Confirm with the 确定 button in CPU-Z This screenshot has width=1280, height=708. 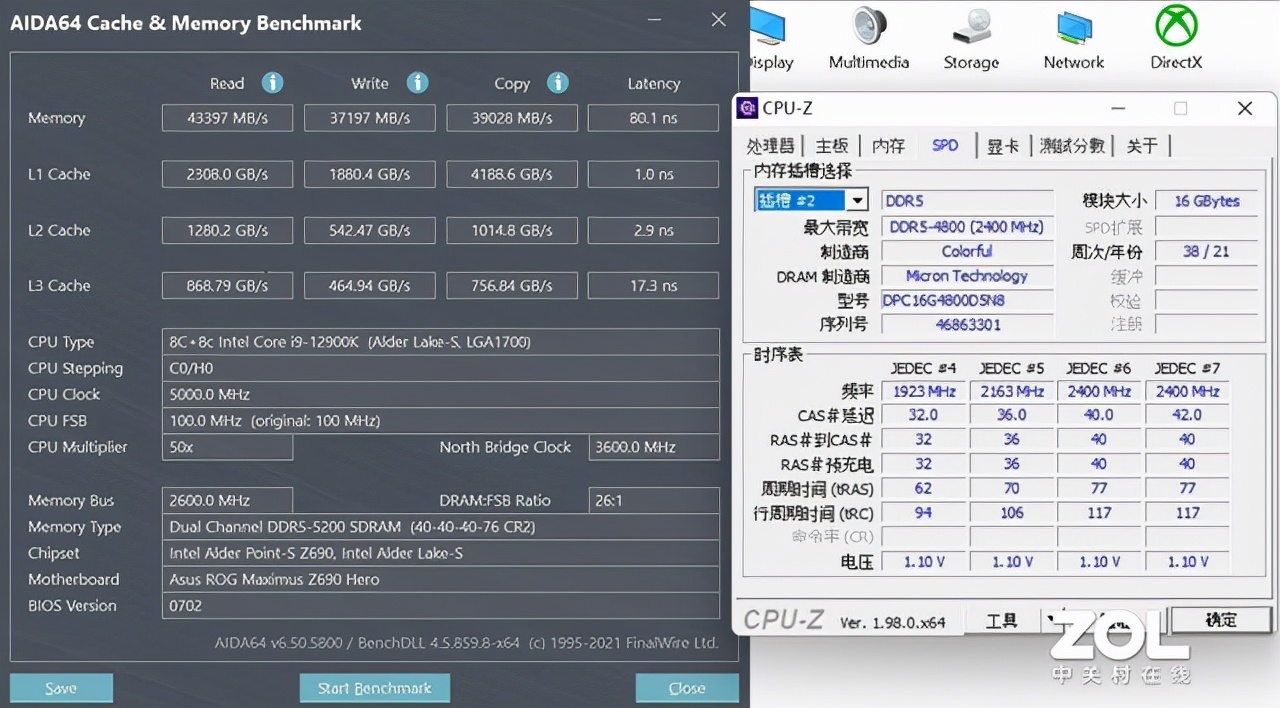point(1220,620)
